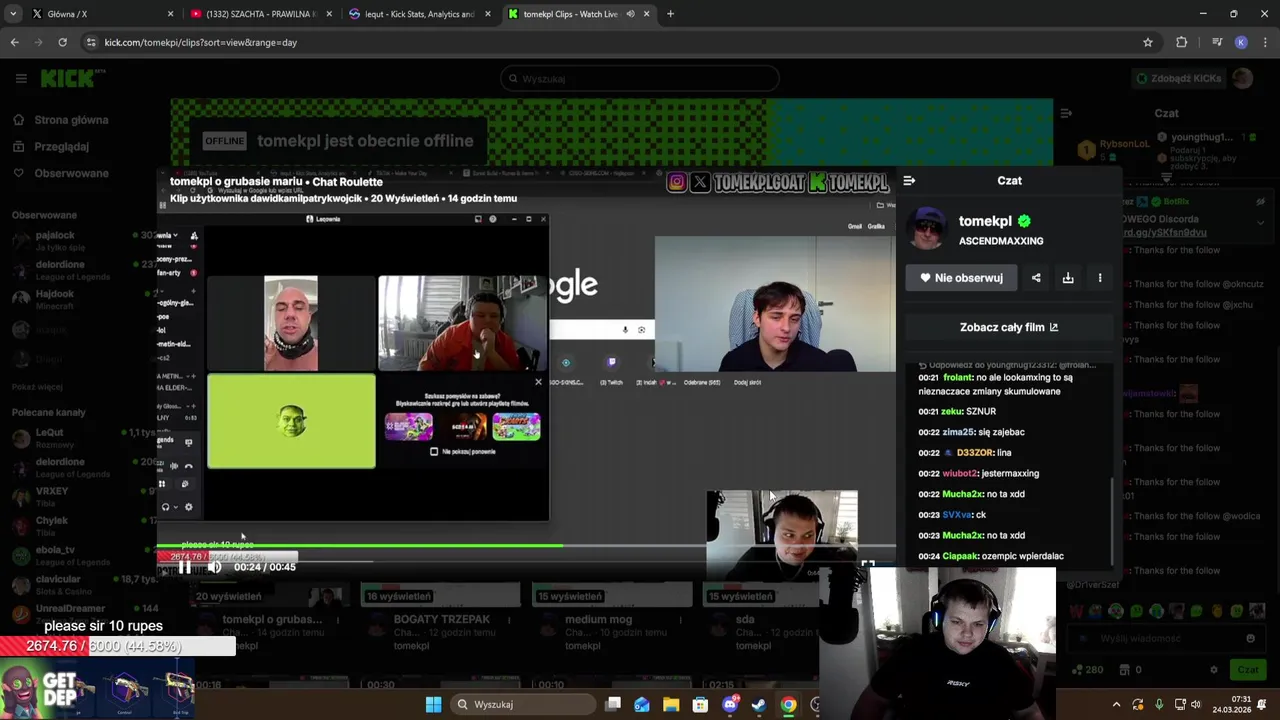The height and width of the screenshot is (720, 1280).
Task: Collapse main page chat arrow icon
Action: [x=1066, y=113]
